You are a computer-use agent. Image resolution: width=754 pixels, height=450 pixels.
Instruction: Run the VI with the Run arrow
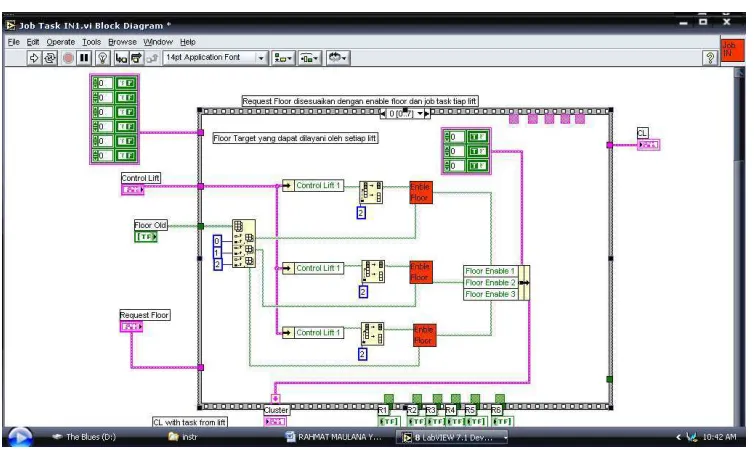(33, 58)
